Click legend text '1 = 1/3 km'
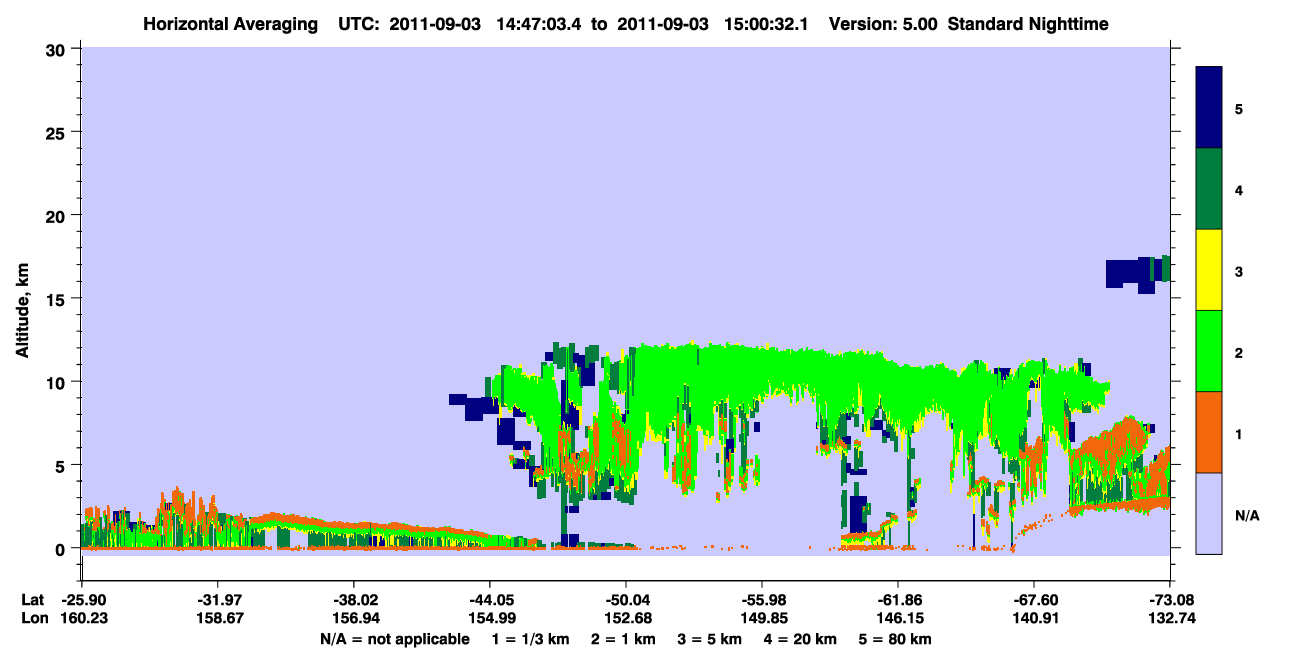This screenshot has width=1300, height=667. pyautogui.click(x=530, y=639)
